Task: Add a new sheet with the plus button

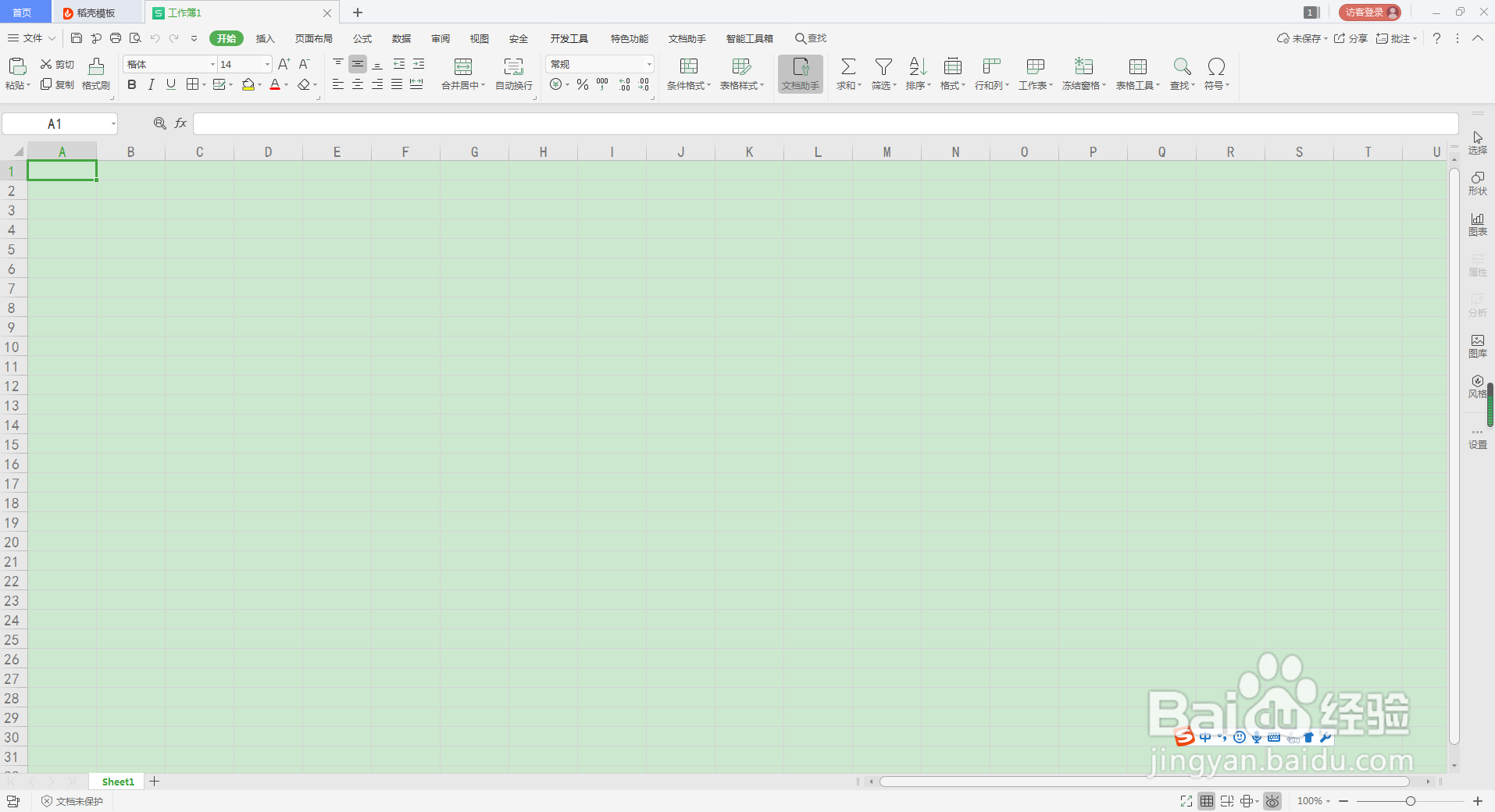Action: [155, 782]
